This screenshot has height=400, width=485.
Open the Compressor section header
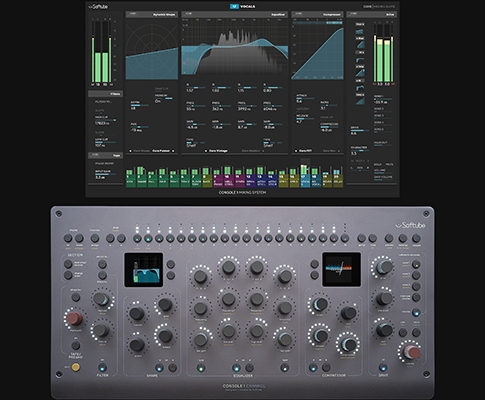(317, 14)
